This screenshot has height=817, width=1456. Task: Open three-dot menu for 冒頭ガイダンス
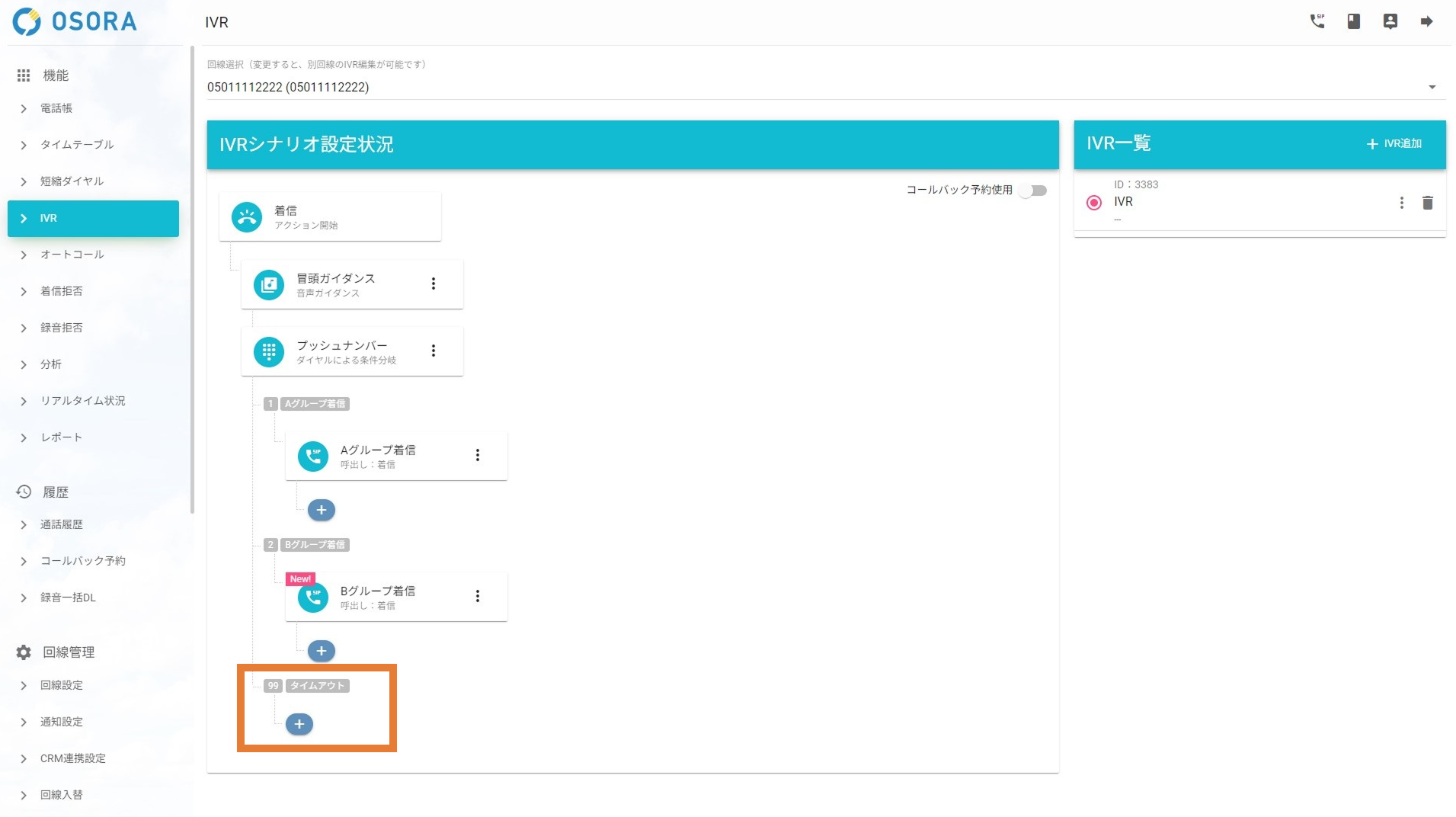(x=434, y=284)
